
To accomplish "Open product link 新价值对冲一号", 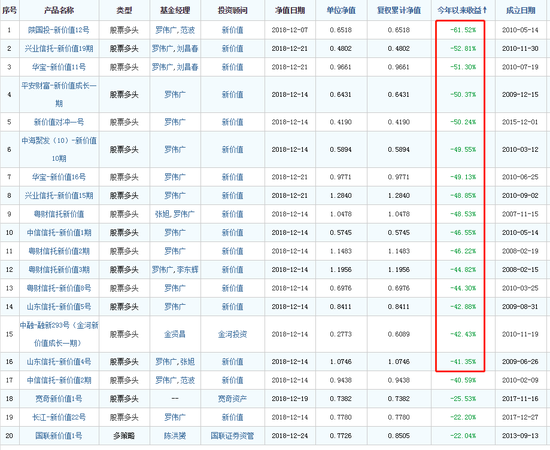I will click(59, 122).
